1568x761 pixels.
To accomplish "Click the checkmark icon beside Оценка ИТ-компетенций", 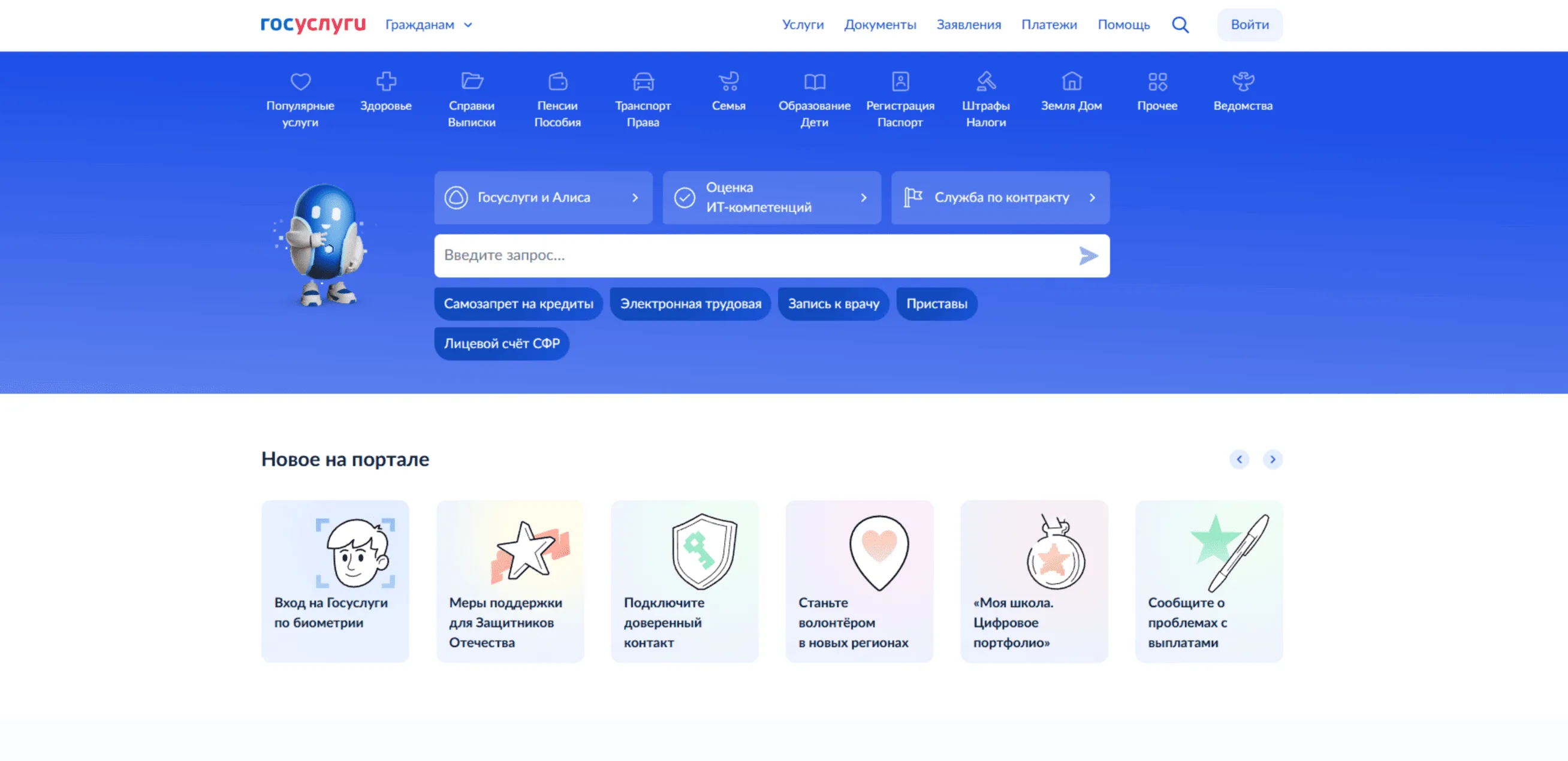I will (684, 198).
